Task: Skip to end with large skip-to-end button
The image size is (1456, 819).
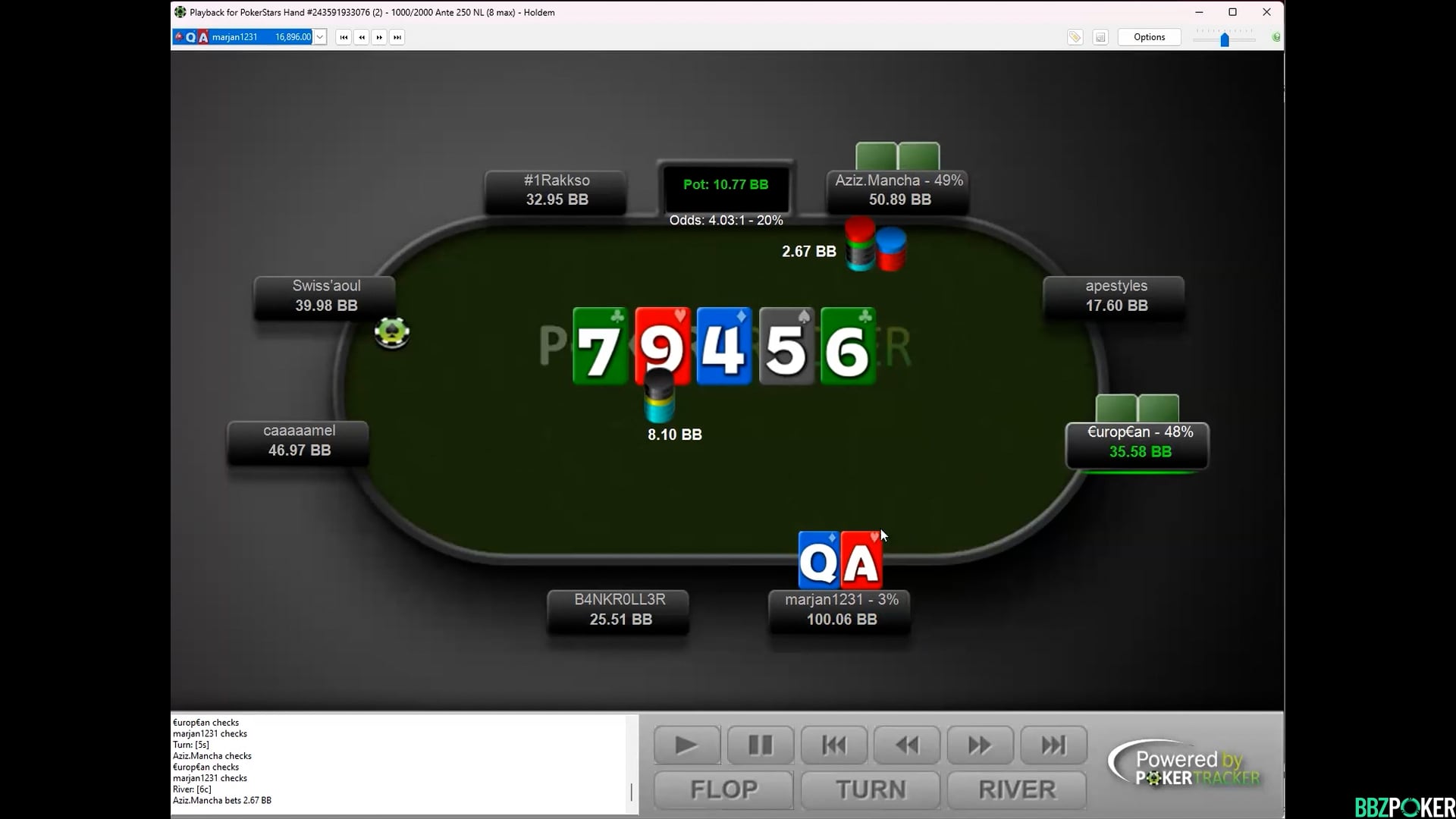Action: [x=1053, y=745]
